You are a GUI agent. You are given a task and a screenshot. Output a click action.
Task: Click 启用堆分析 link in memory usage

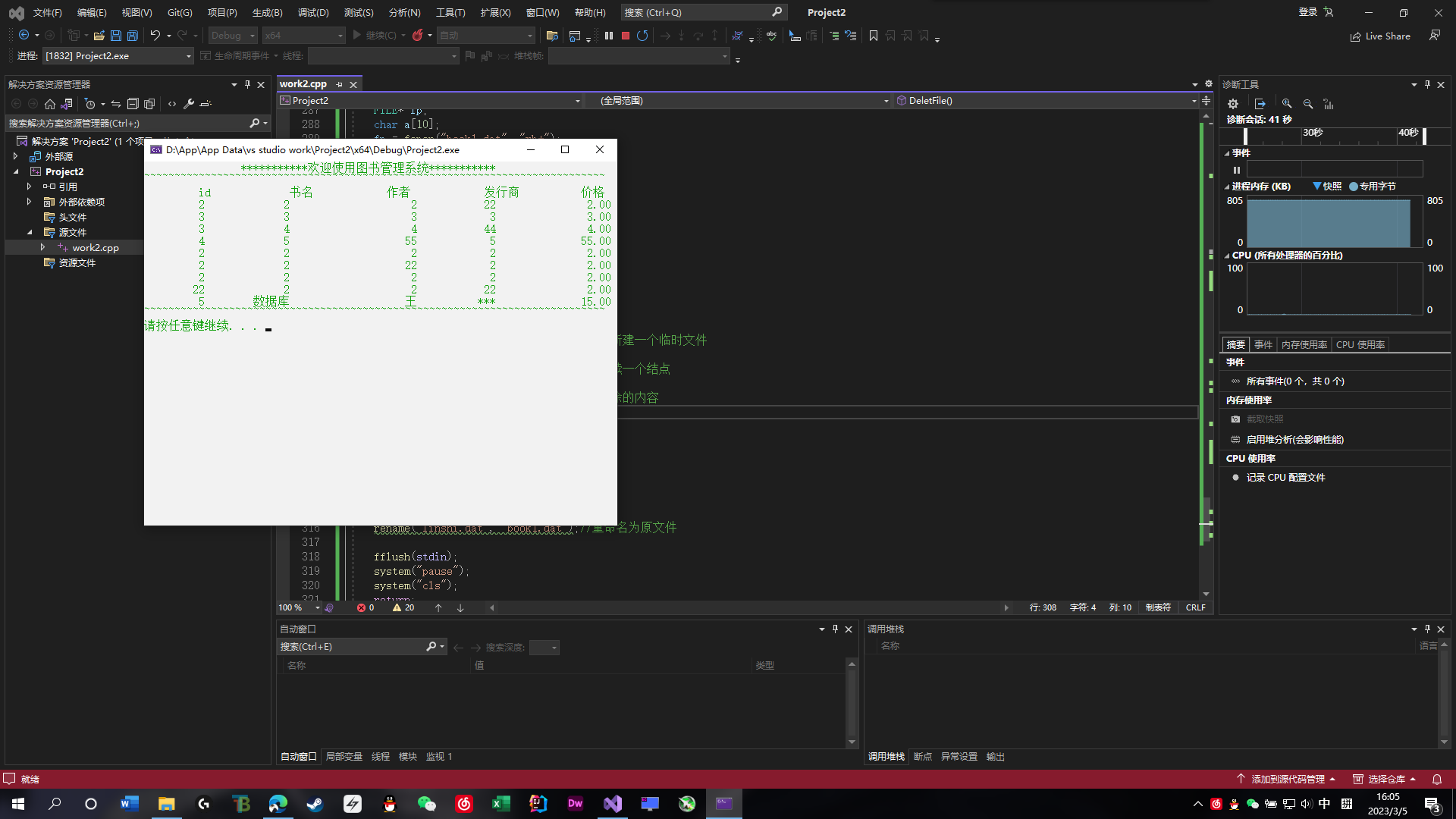point(1294,440)
